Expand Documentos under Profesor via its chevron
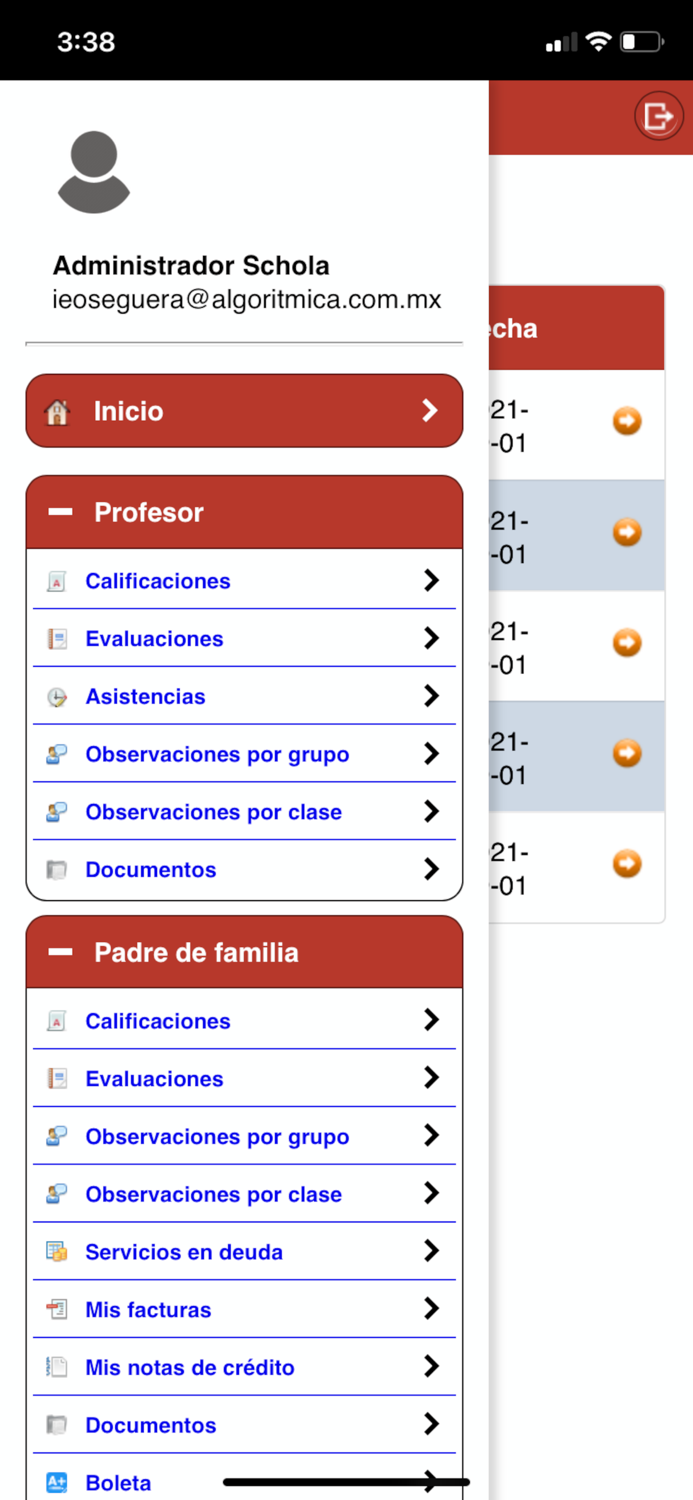 click(432, 869)
